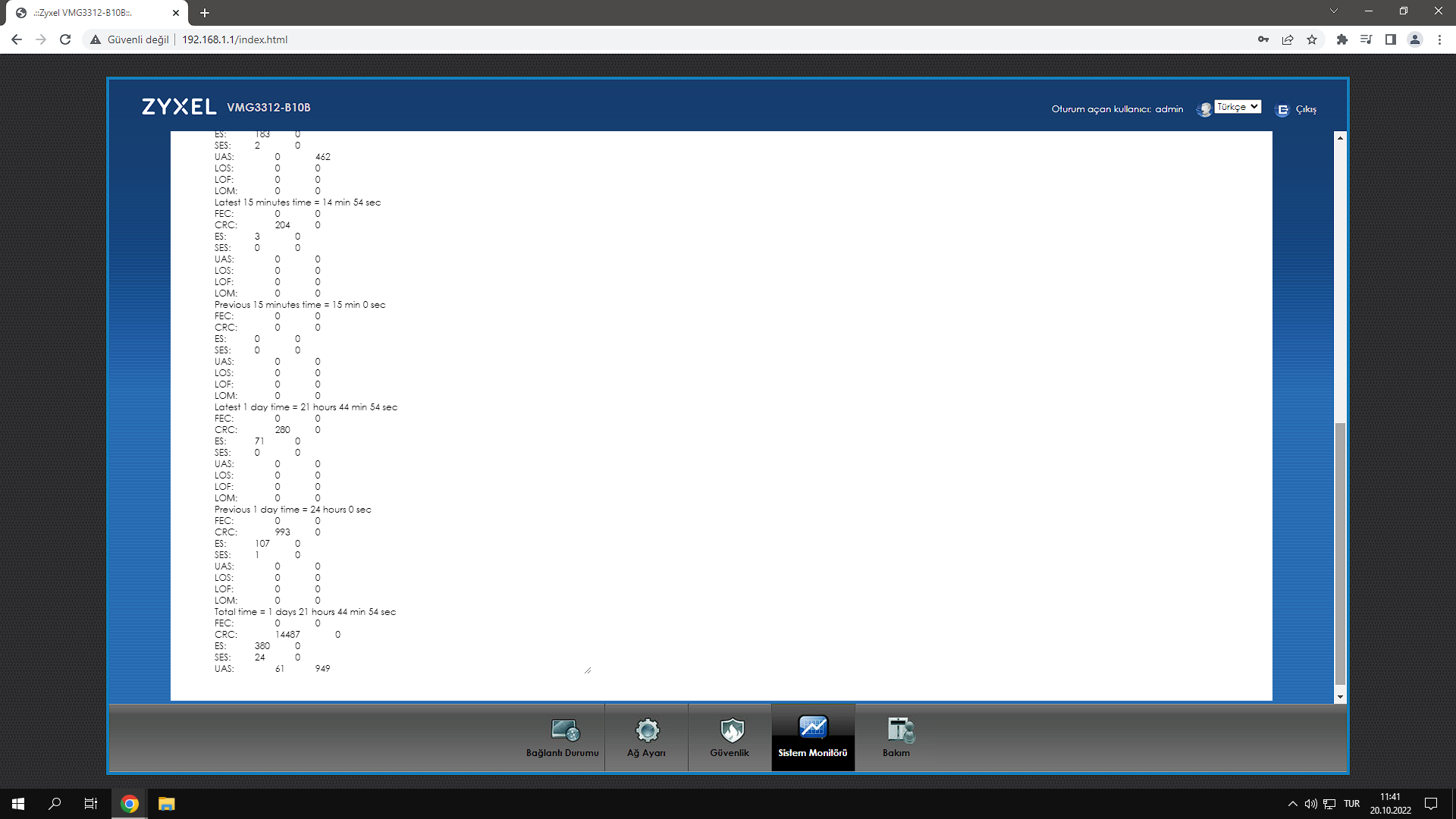Expand the tab search chevron
This screenshot has width=1456, height=819.
tap(1333, 11)
